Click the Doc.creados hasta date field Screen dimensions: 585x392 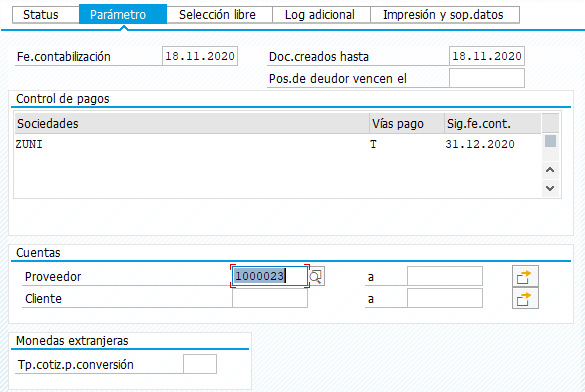(487, 56)
